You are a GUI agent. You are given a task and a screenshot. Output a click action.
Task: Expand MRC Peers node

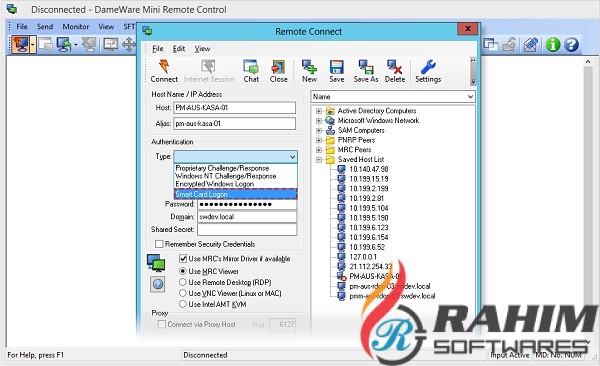318,150
